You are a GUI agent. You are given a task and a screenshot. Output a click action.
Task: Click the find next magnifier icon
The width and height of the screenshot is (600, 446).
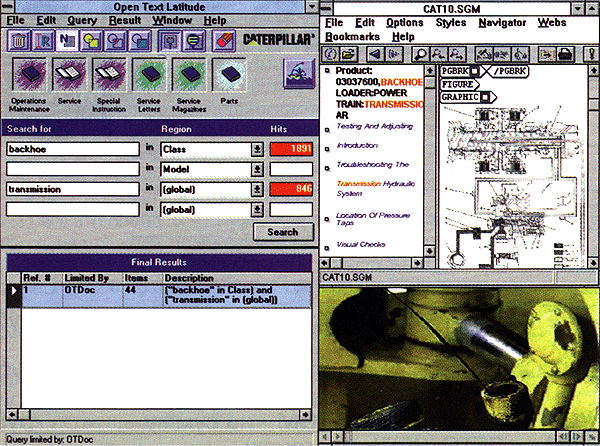(x=457, y=54)
